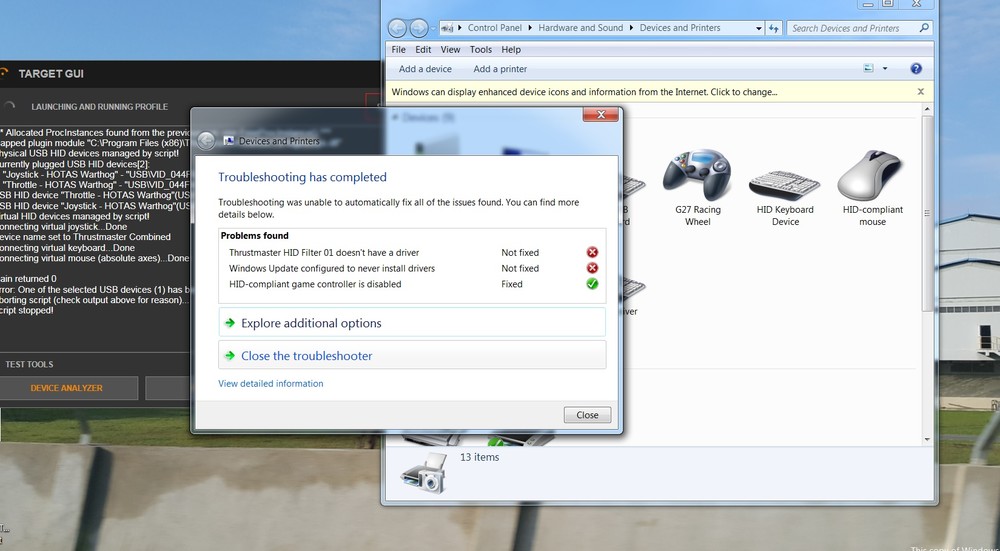This screenshot has height=551, width=1000.
Task: Click the search magnifier icon in Devices and Printers
Action: (x=924, y=28)
